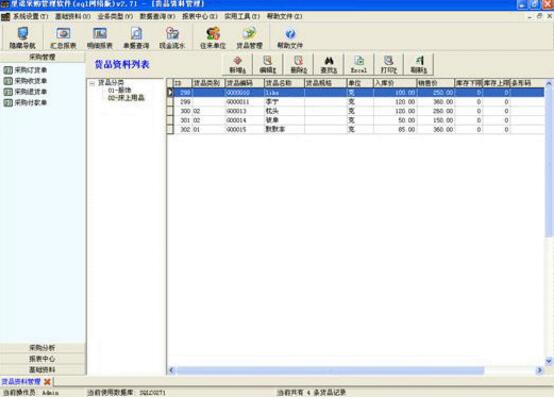Click the 往来单位 partners icon
The width and height of the screenshot is (554, 398).
click(213, 37)
